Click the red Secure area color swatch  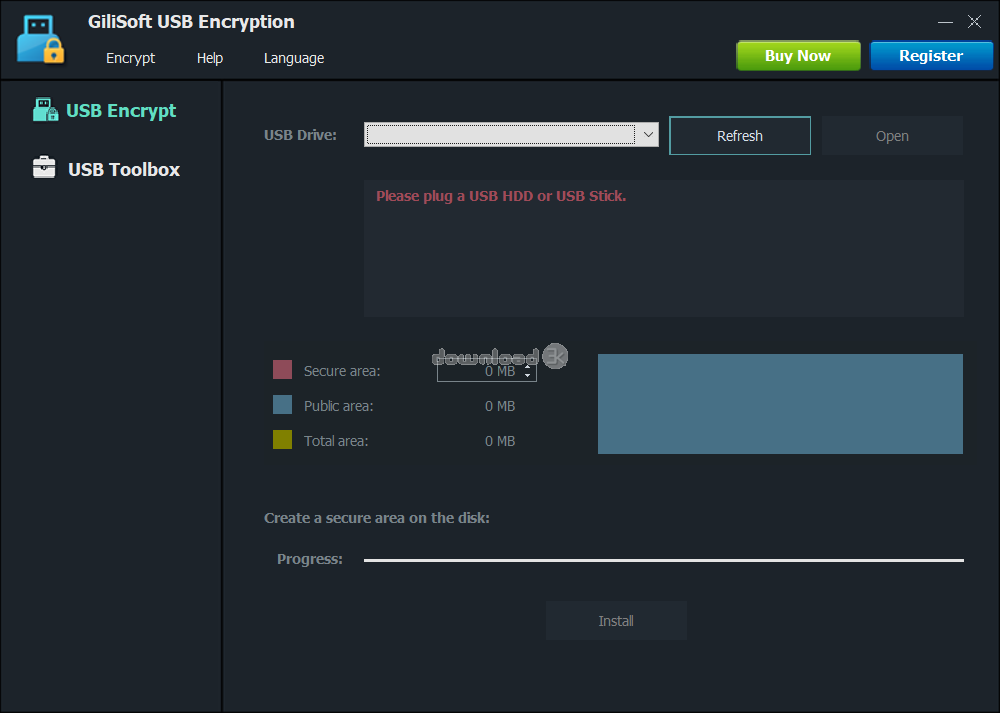pyautogui.click(x=283, y=370)
